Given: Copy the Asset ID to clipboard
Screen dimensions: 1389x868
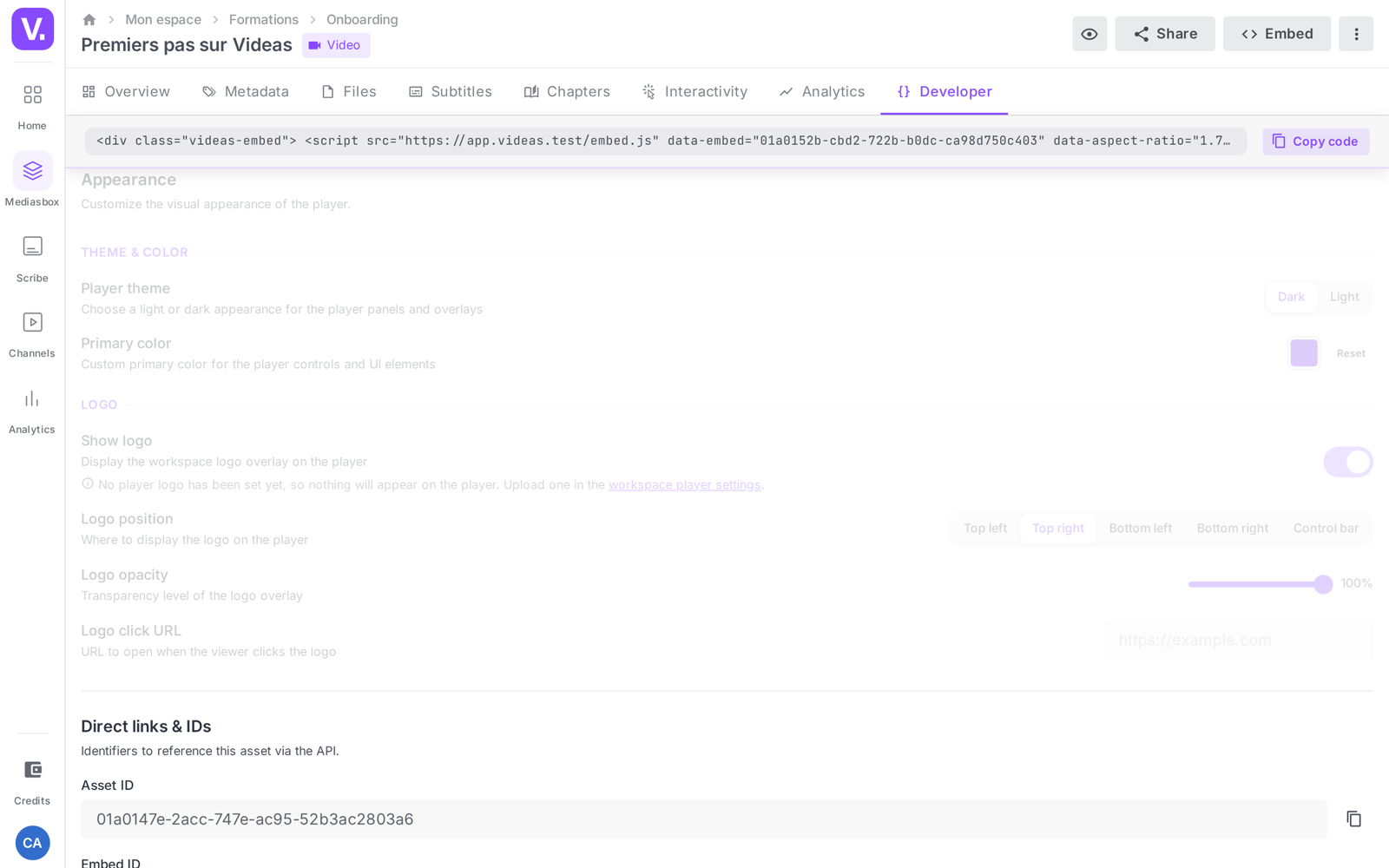Looking at the screenshot, I should coord(1353,819).
